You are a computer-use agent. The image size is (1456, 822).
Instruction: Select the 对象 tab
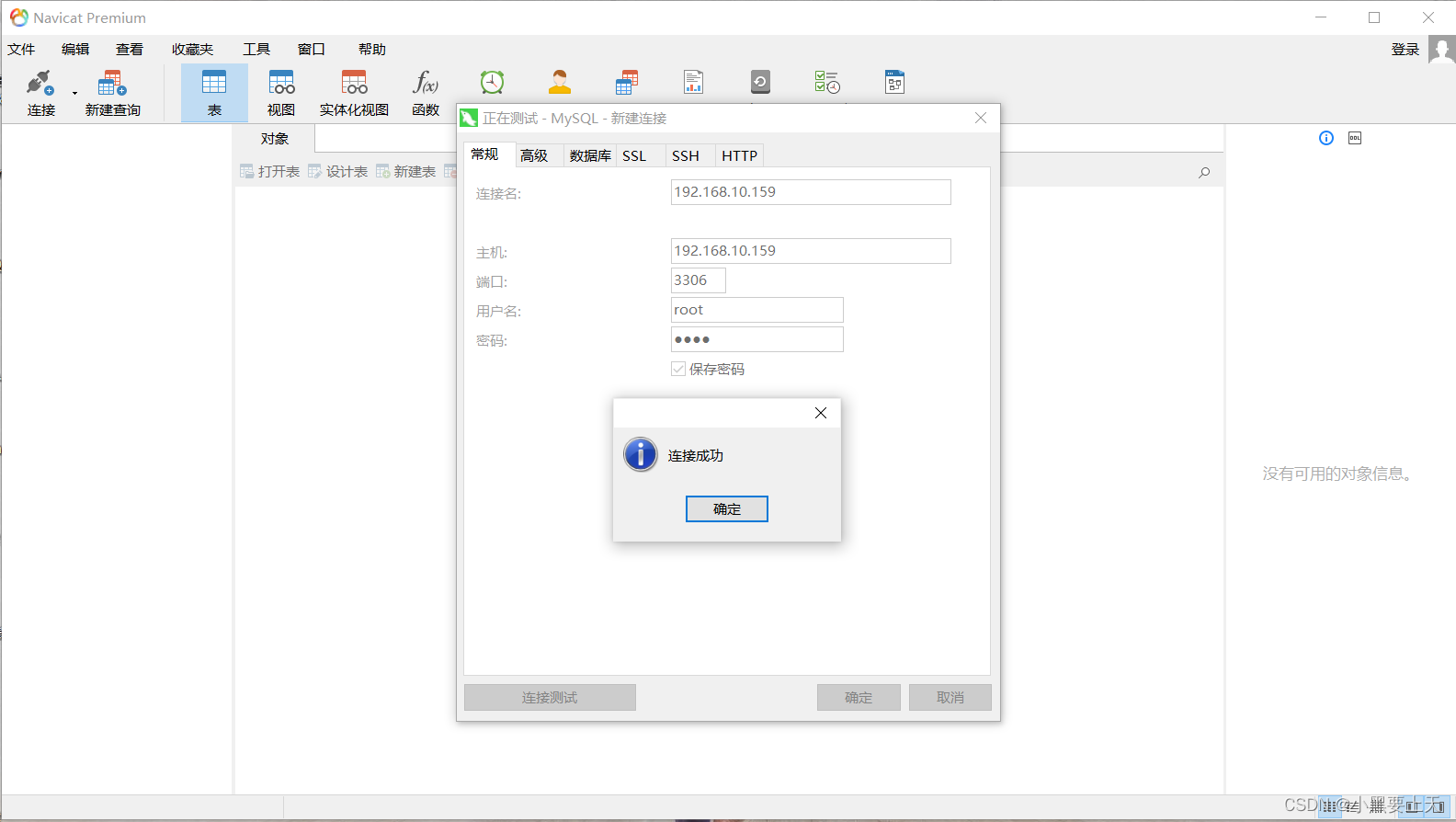click(275, 139)
